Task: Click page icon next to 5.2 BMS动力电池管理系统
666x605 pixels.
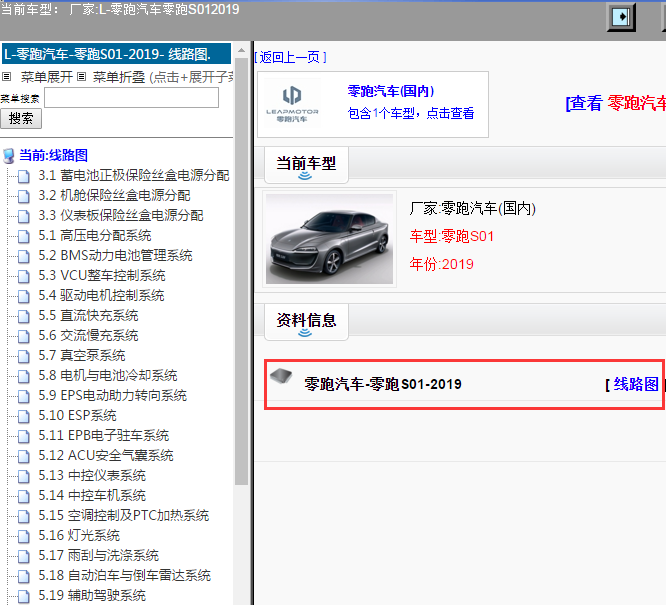Action: click(x=24, y=256)
